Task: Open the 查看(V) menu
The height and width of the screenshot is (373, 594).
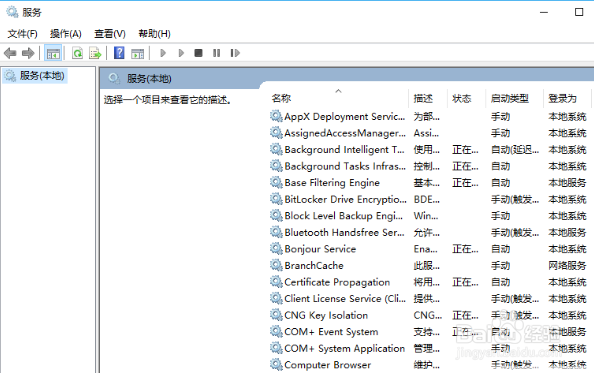Action: 110,34
